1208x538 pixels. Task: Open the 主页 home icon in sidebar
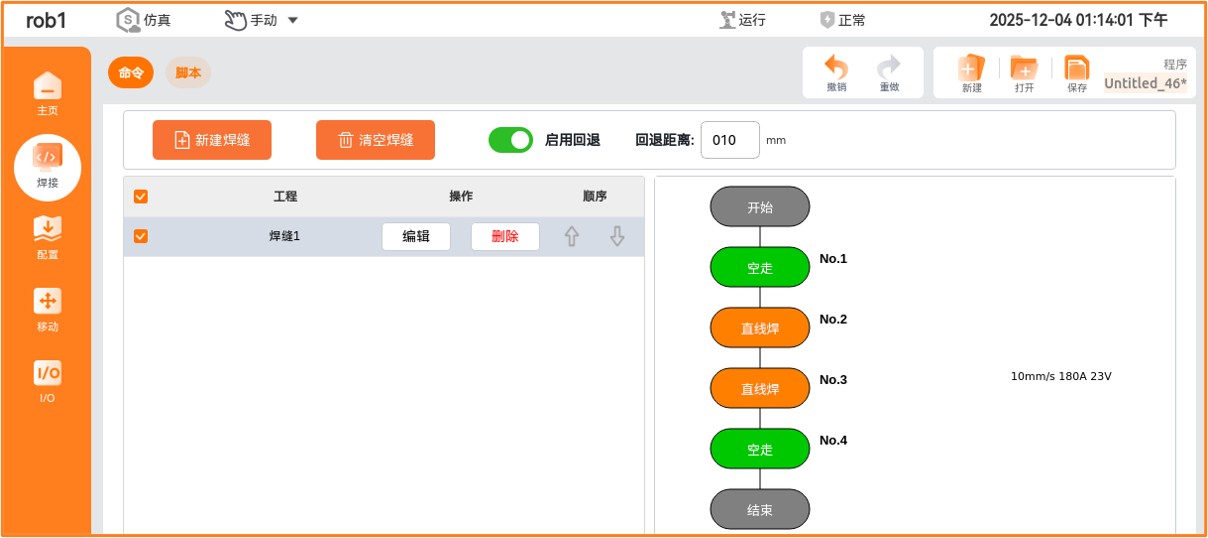coord(47,88)
